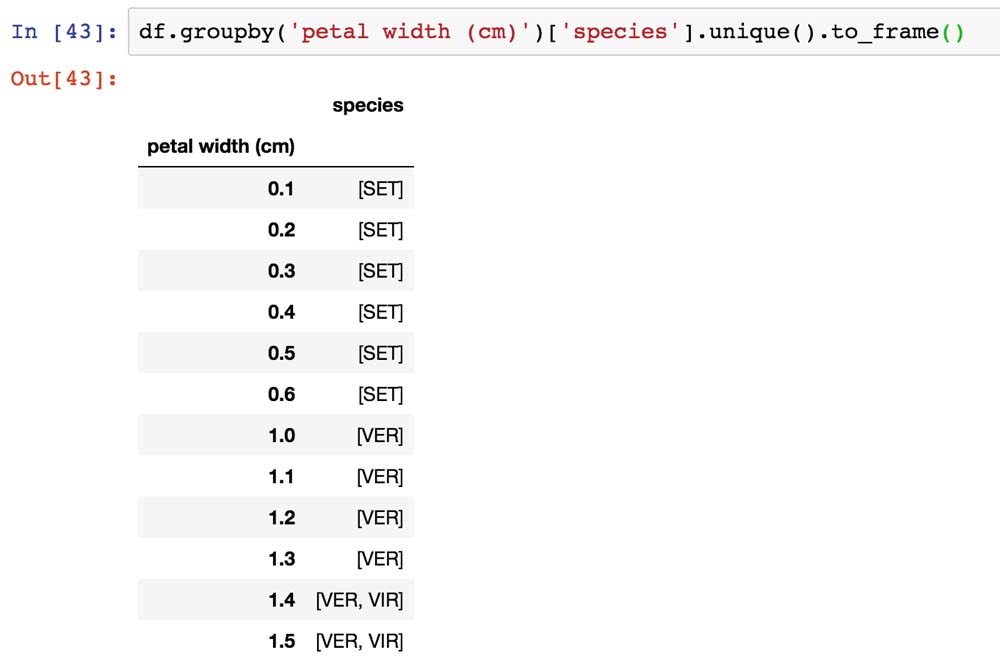
Task: Select the 0.3 petal width row label
Action: pyautogui.click(x=281, y=271)
